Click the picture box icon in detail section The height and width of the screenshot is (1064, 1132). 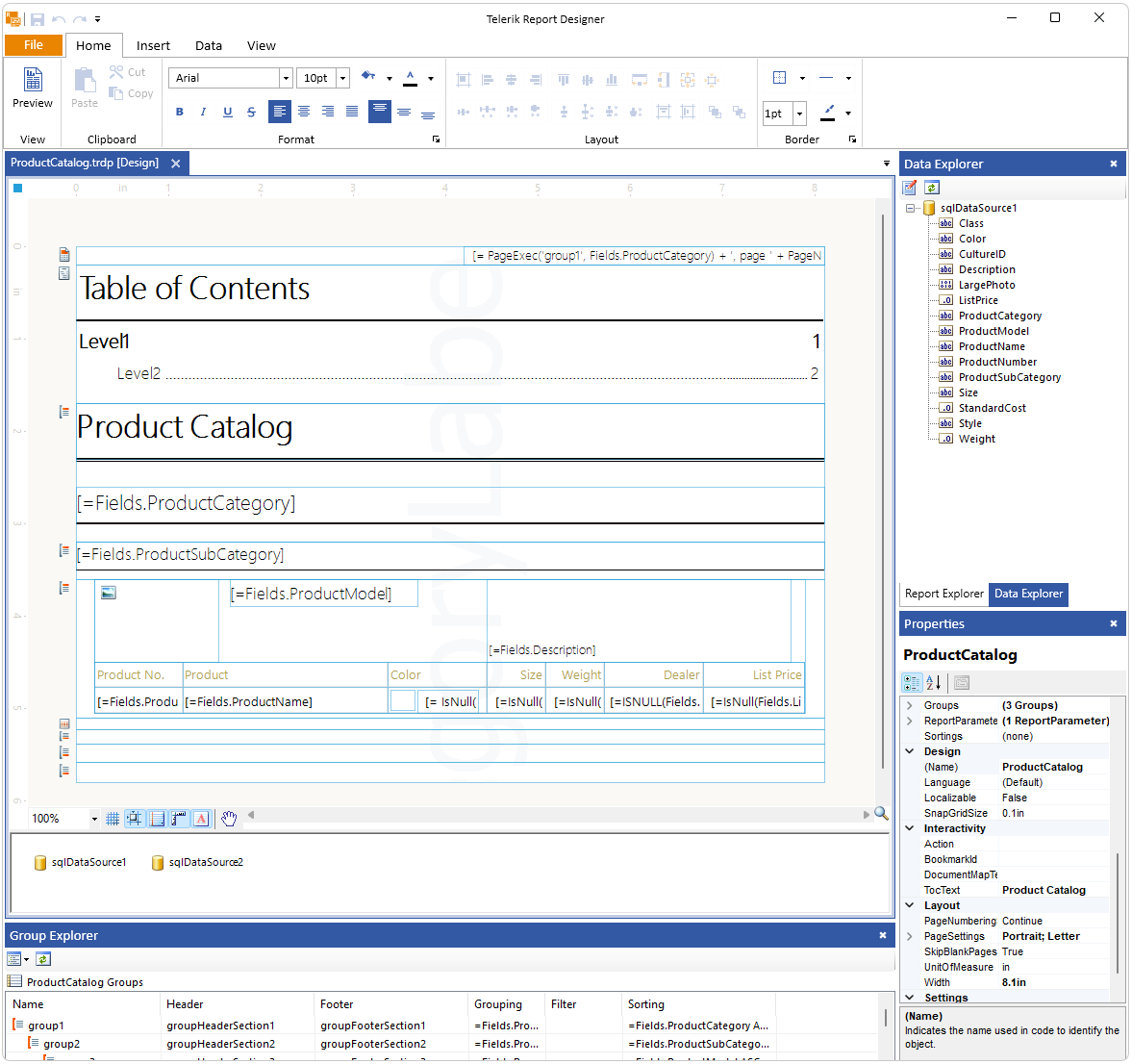[x=109, y=593]
